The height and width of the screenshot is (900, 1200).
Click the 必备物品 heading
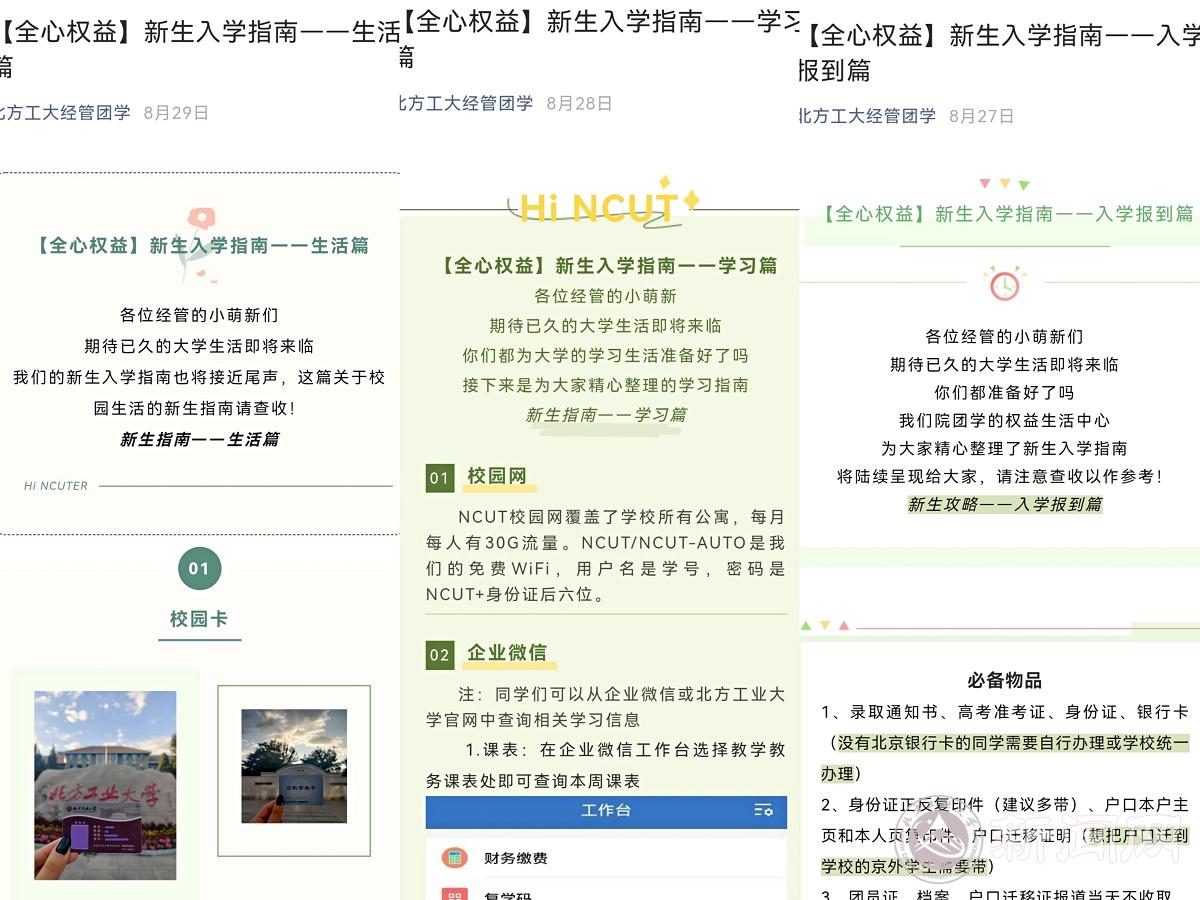click(1004, 680)
